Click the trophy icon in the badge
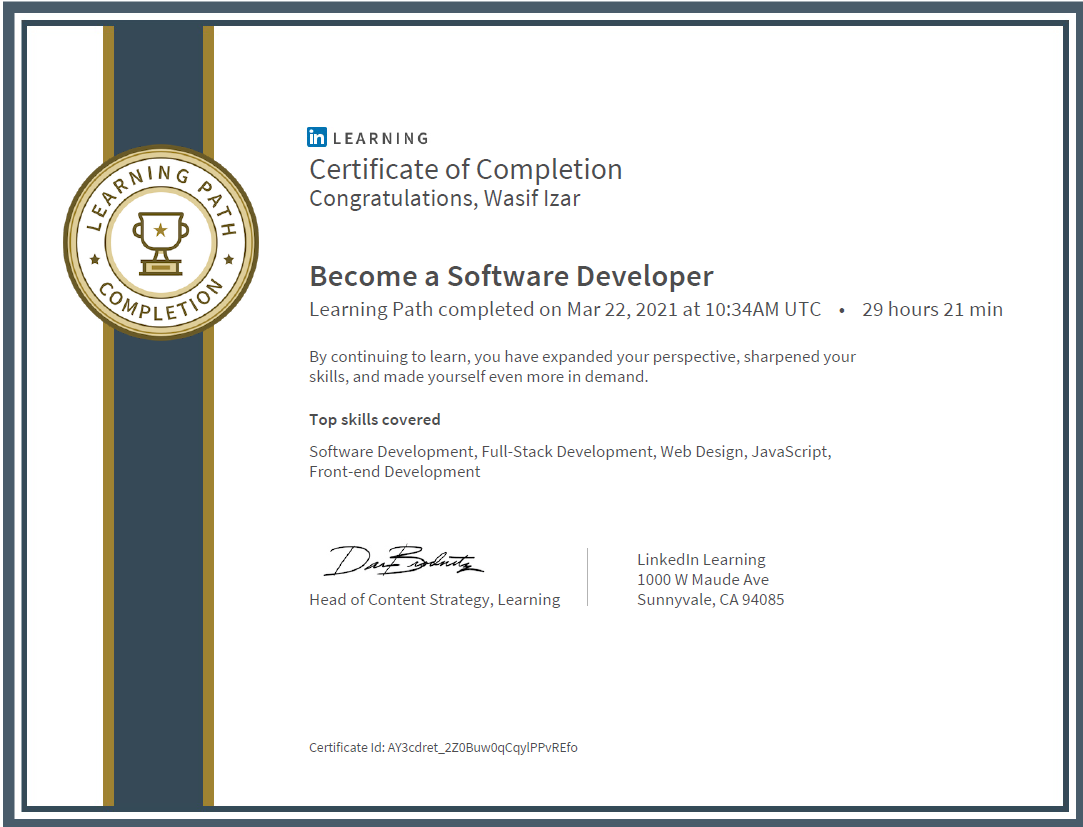This screenshot has width=1083, height=827. click(160, 242)
